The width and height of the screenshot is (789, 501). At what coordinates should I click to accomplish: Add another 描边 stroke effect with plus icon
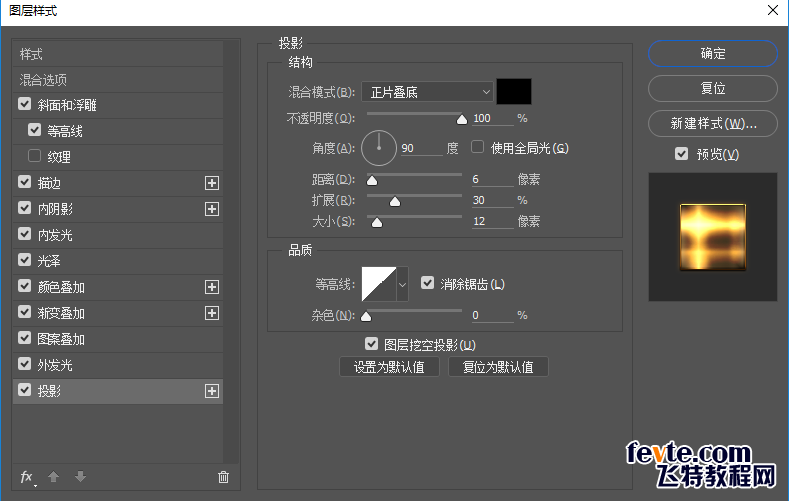pos(212,183)
